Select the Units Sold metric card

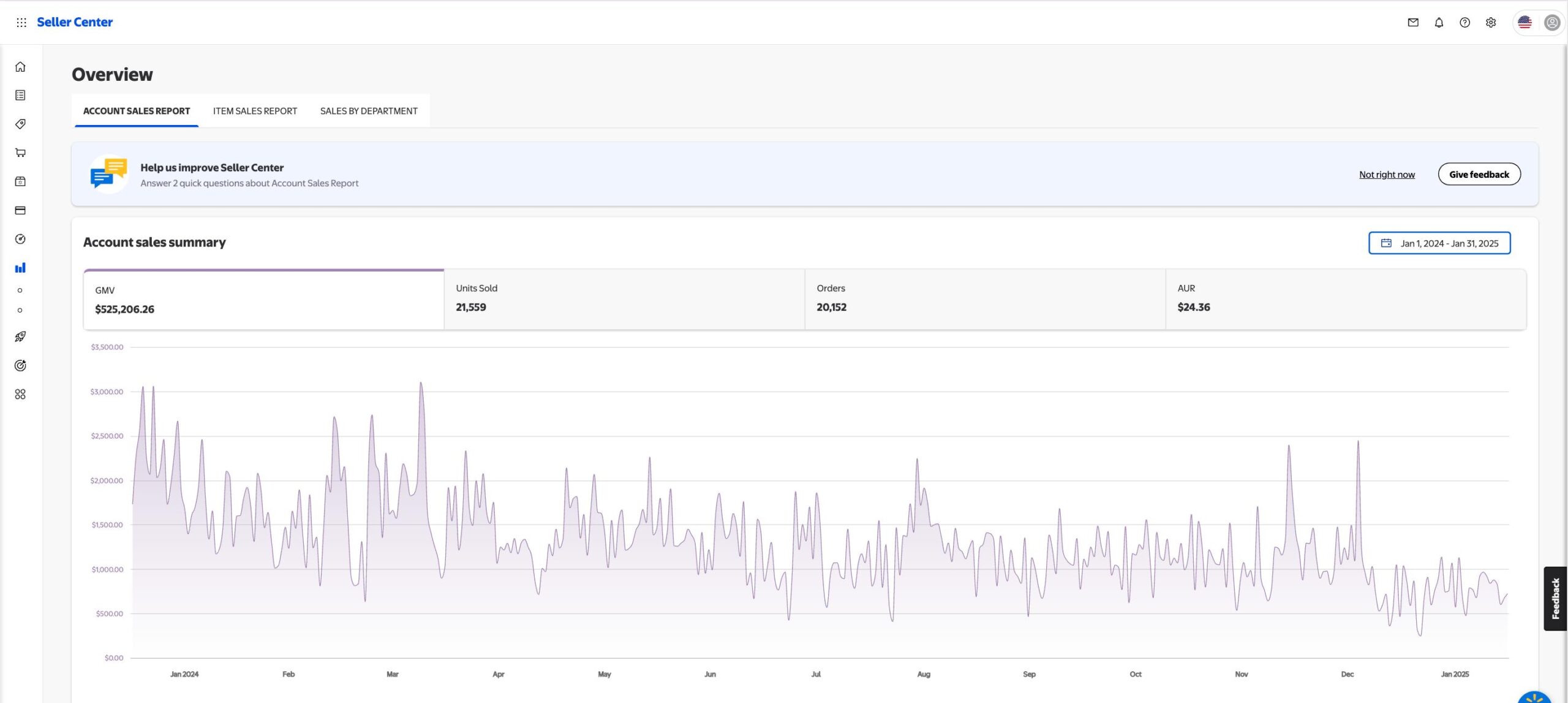624,300
